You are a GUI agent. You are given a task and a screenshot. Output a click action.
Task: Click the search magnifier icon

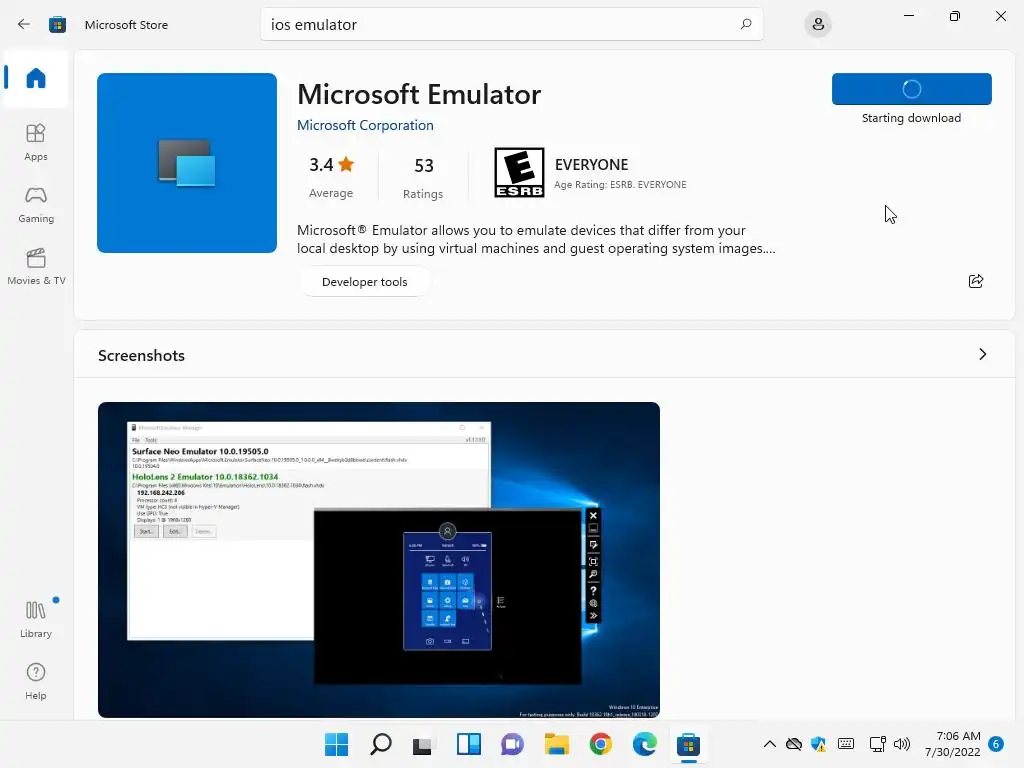click(x=746, y=24)
